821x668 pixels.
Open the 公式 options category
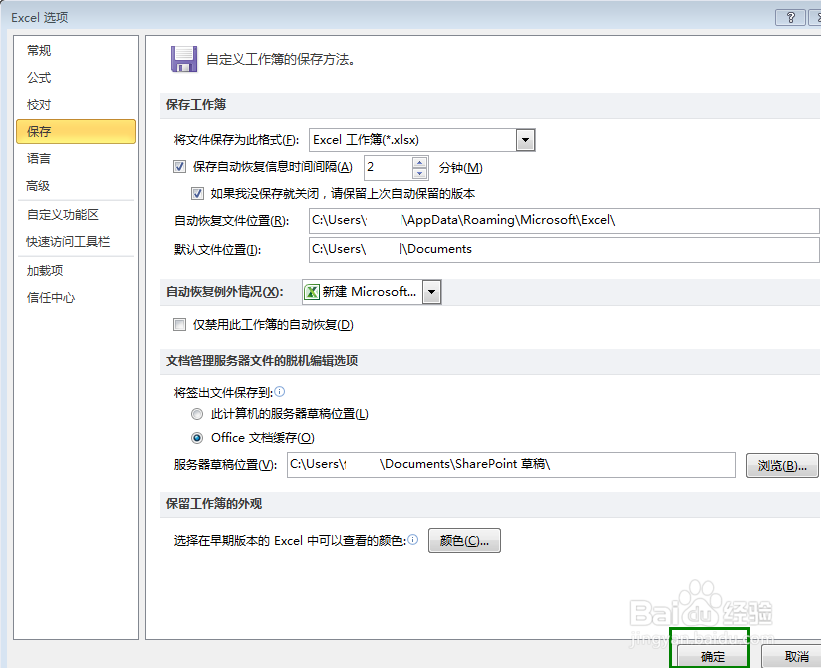[x=39, y=78]
